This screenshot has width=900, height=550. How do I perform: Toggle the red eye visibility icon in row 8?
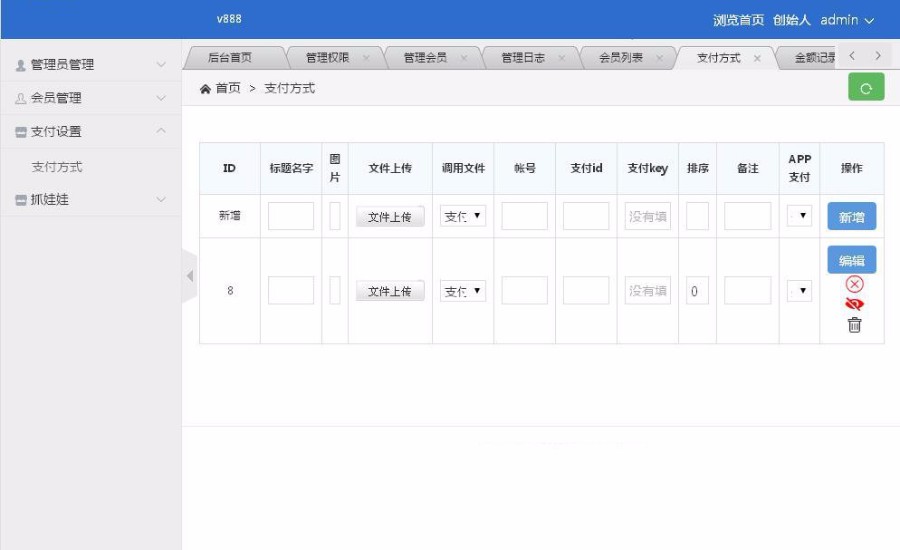coord(854,304)
